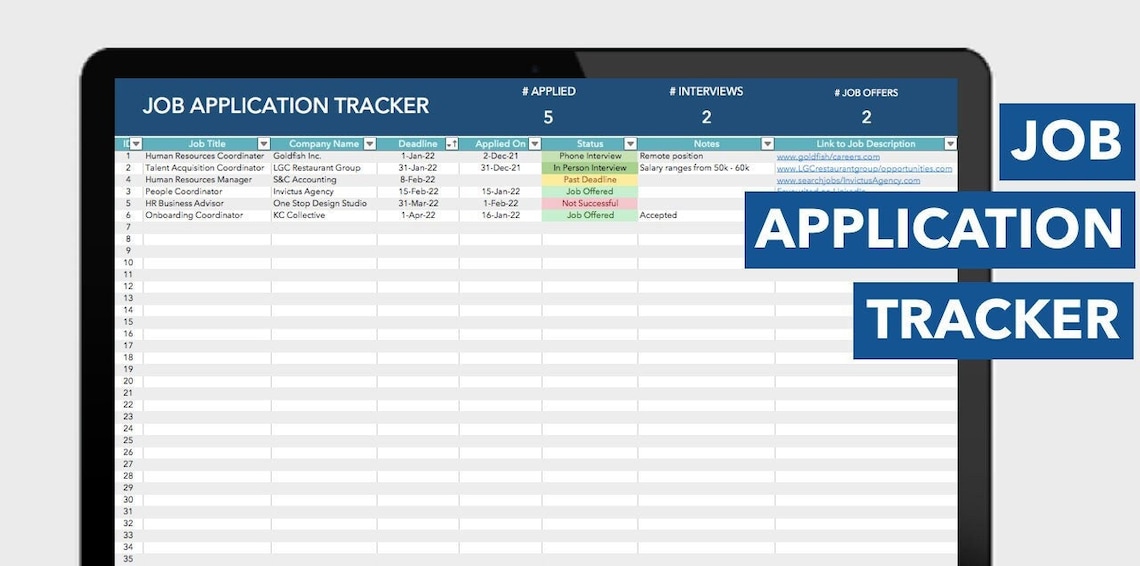Image resolution: width=1140 pixels, height=566 pixels.
Task: Open the Status column filter dropdown
Action: tap(630, 144)
